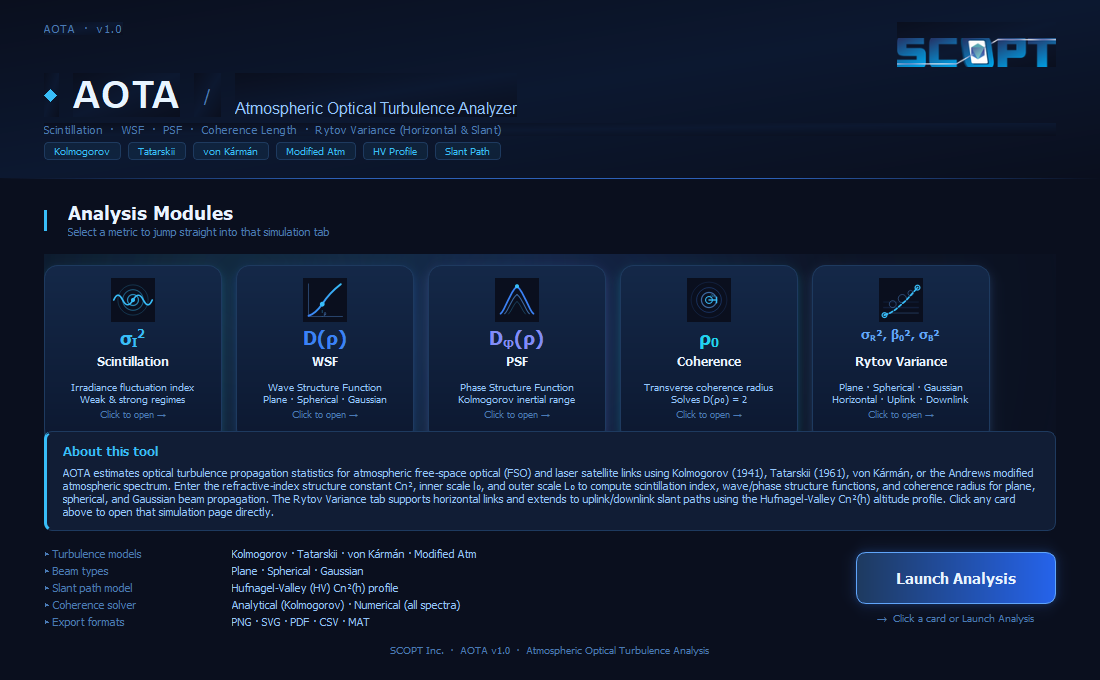Click the SCOPT logo
This screenshot has height=680, width=1100.
[976, 51]
